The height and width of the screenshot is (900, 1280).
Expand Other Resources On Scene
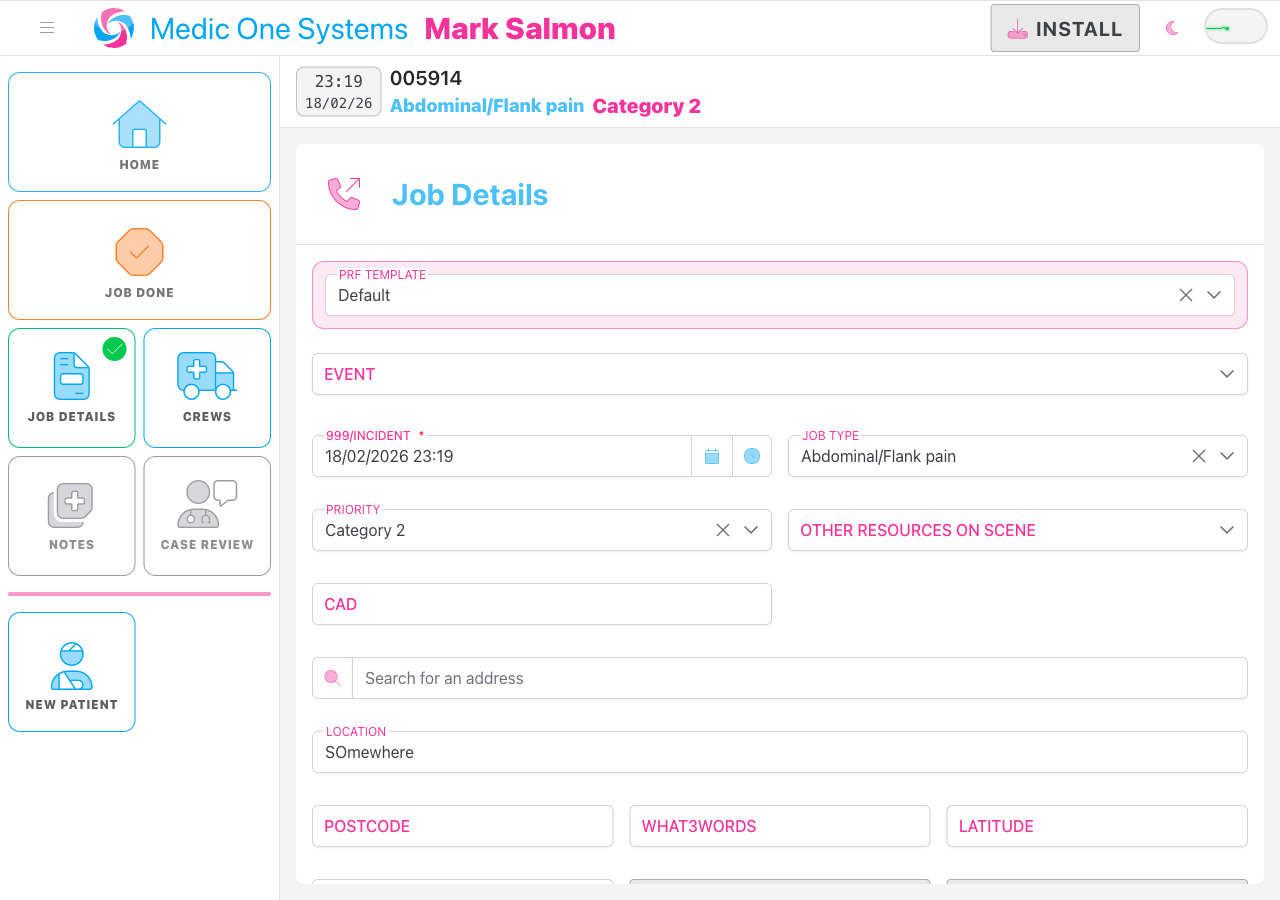point(1227,530)
